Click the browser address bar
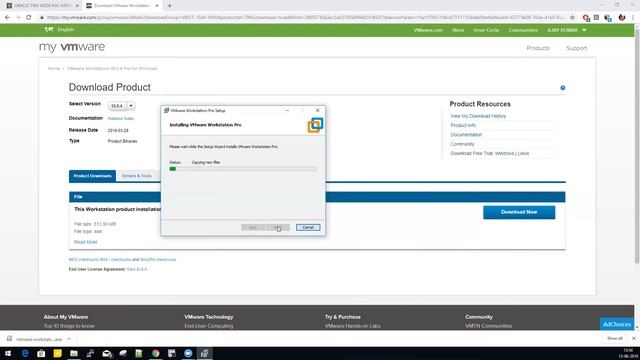 point(306,18)
